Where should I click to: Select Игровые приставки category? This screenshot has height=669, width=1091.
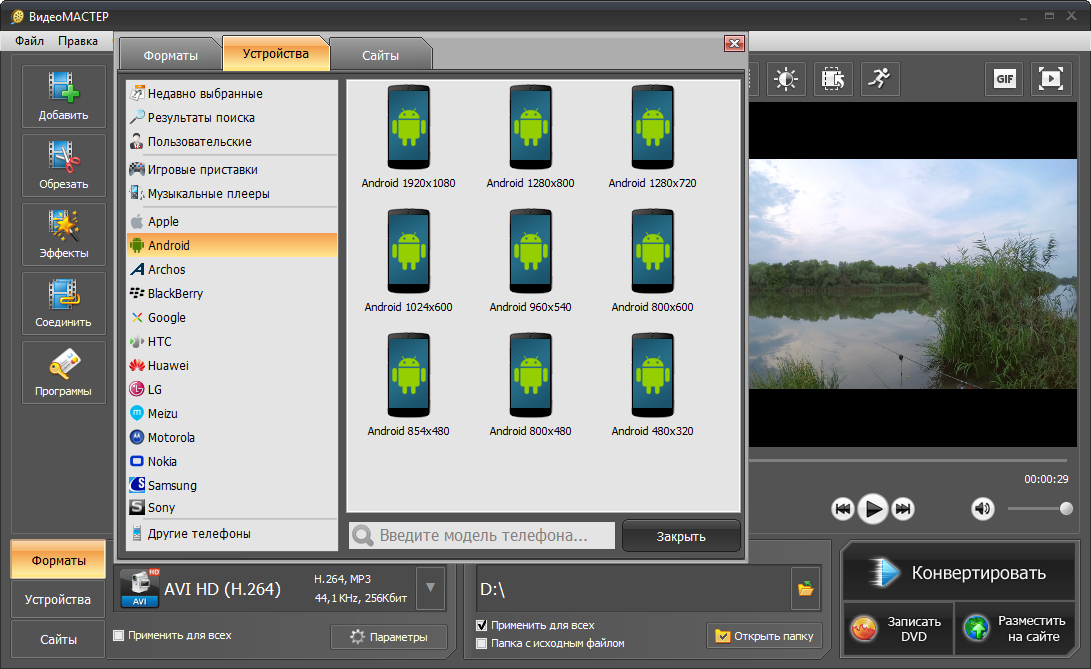tap(232, 169)
